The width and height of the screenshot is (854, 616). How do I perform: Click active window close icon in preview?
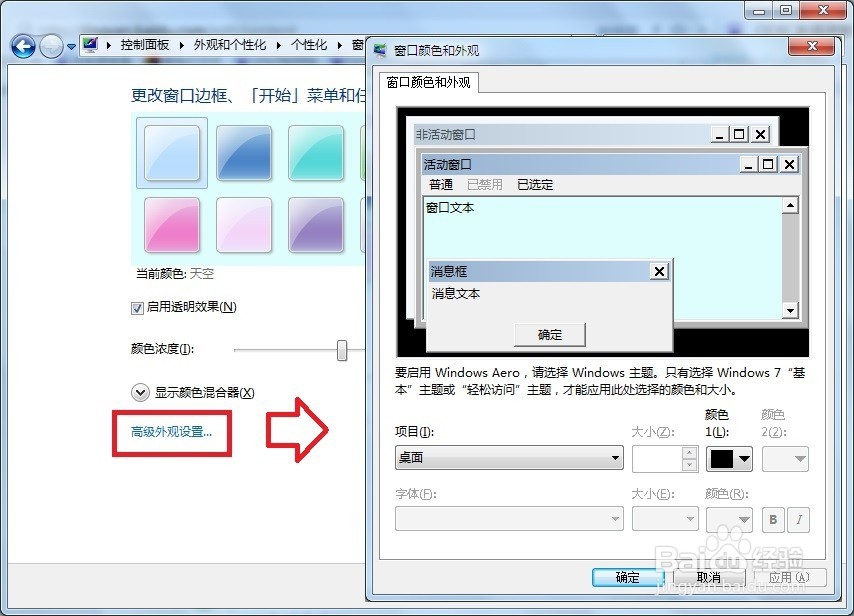click(x=789, y=164)
